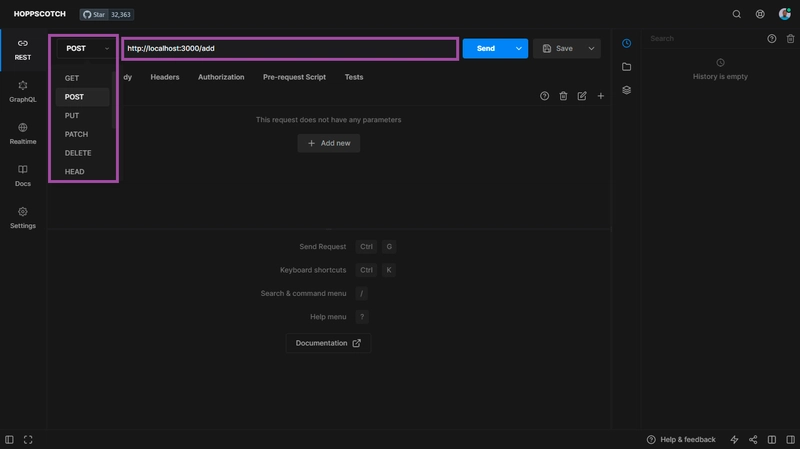The width and height of the screenshot is (800, 449).
Task: Open the Environments layers icon
Action: coord(627,90)
